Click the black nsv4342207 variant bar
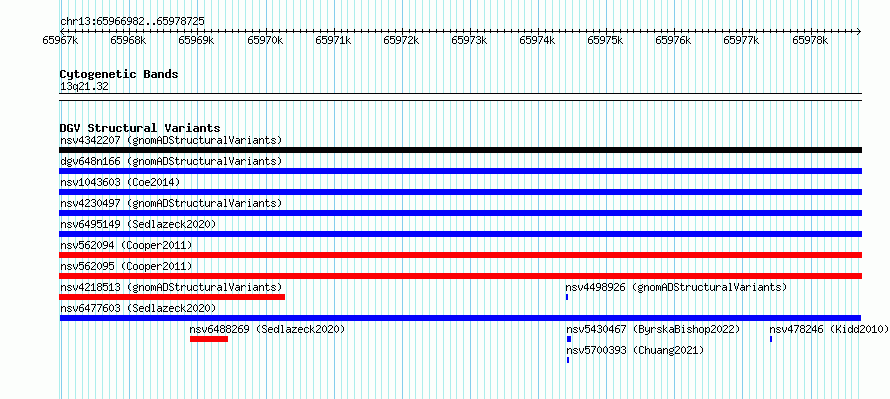The height and width of the screenshot is (399, 890). [x=460, y=150]
